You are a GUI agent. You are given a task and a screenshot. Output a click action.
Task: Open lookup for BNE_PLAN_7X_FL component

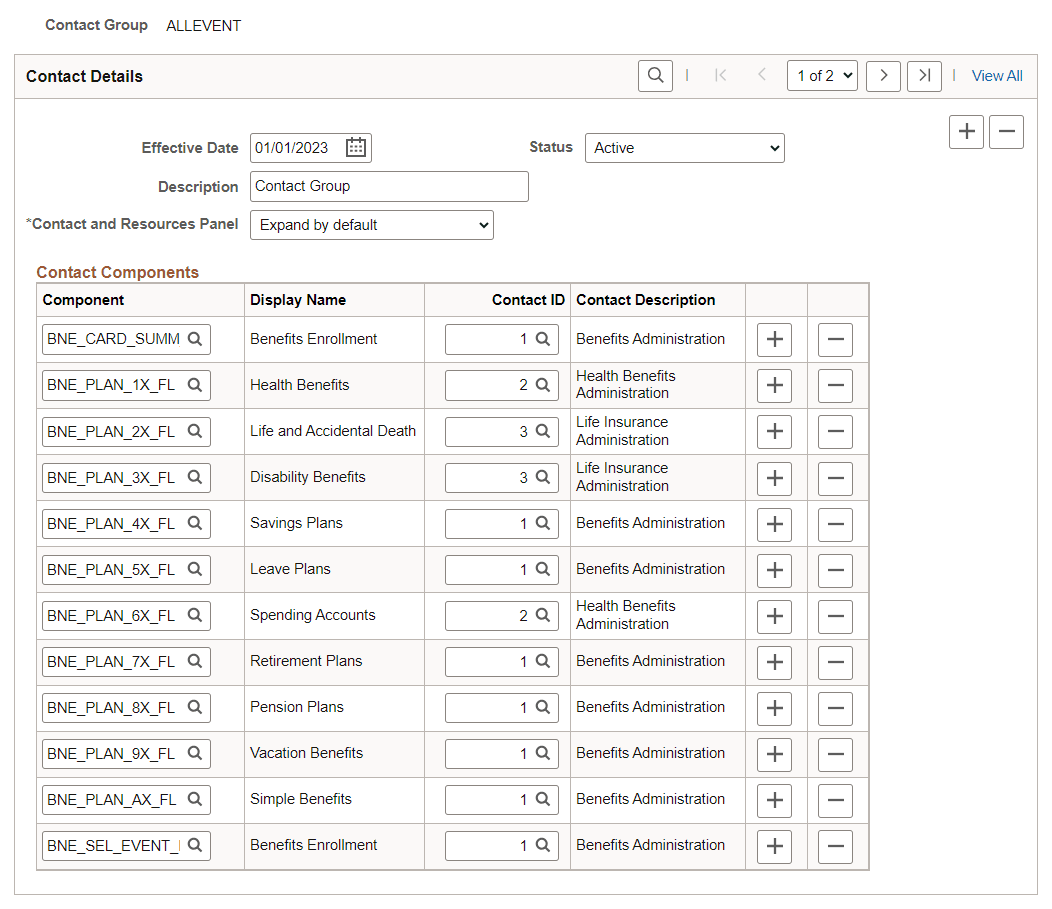[x=196, y=661]
